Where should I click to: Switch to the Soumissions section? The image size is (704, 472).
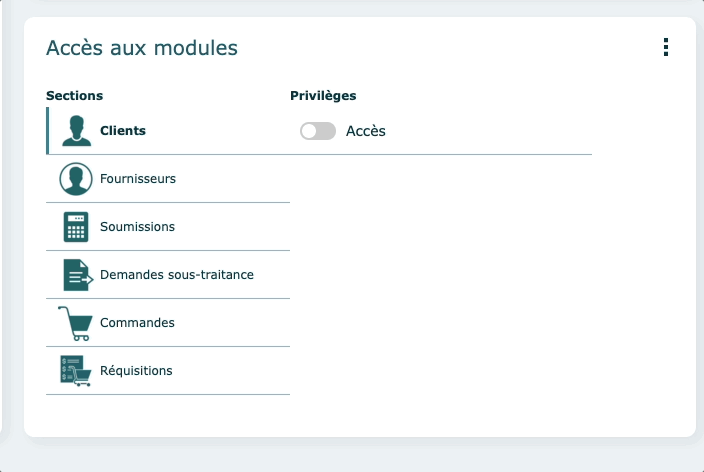(x=137, y=227)
